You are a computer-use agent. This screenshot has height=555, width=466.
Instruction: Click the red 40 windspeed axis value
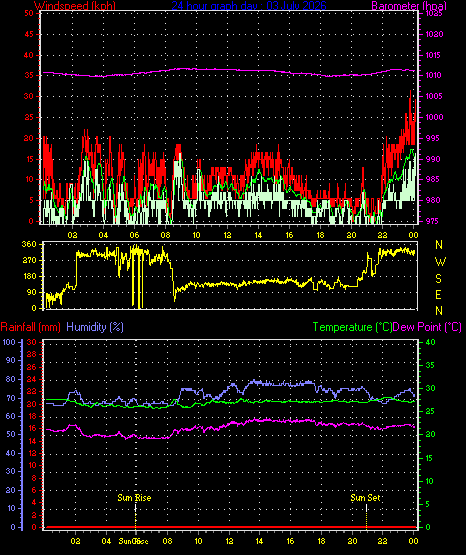29,55
